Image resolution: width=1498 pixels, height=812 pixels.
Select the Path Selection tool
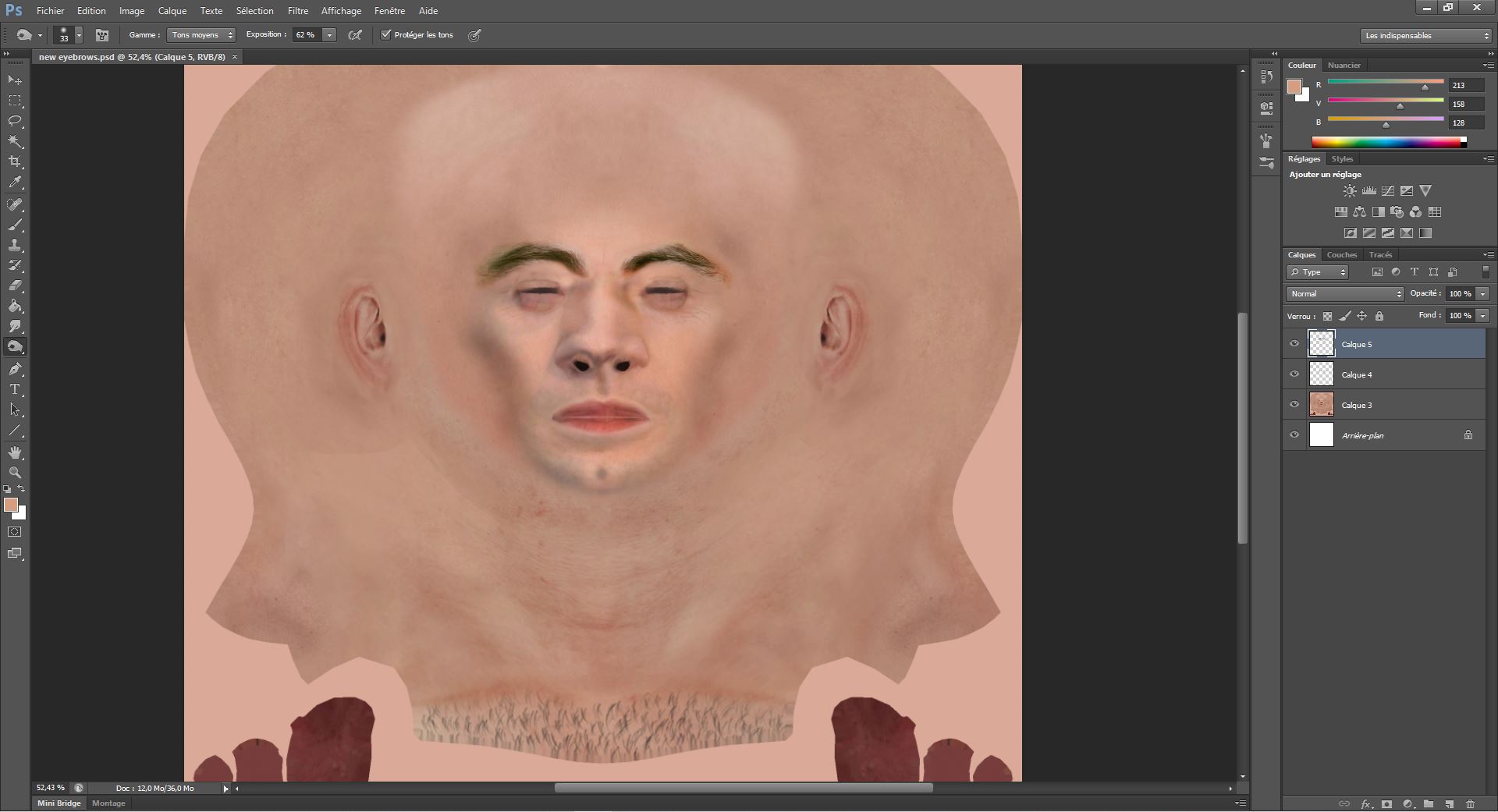tap(15, 410)
